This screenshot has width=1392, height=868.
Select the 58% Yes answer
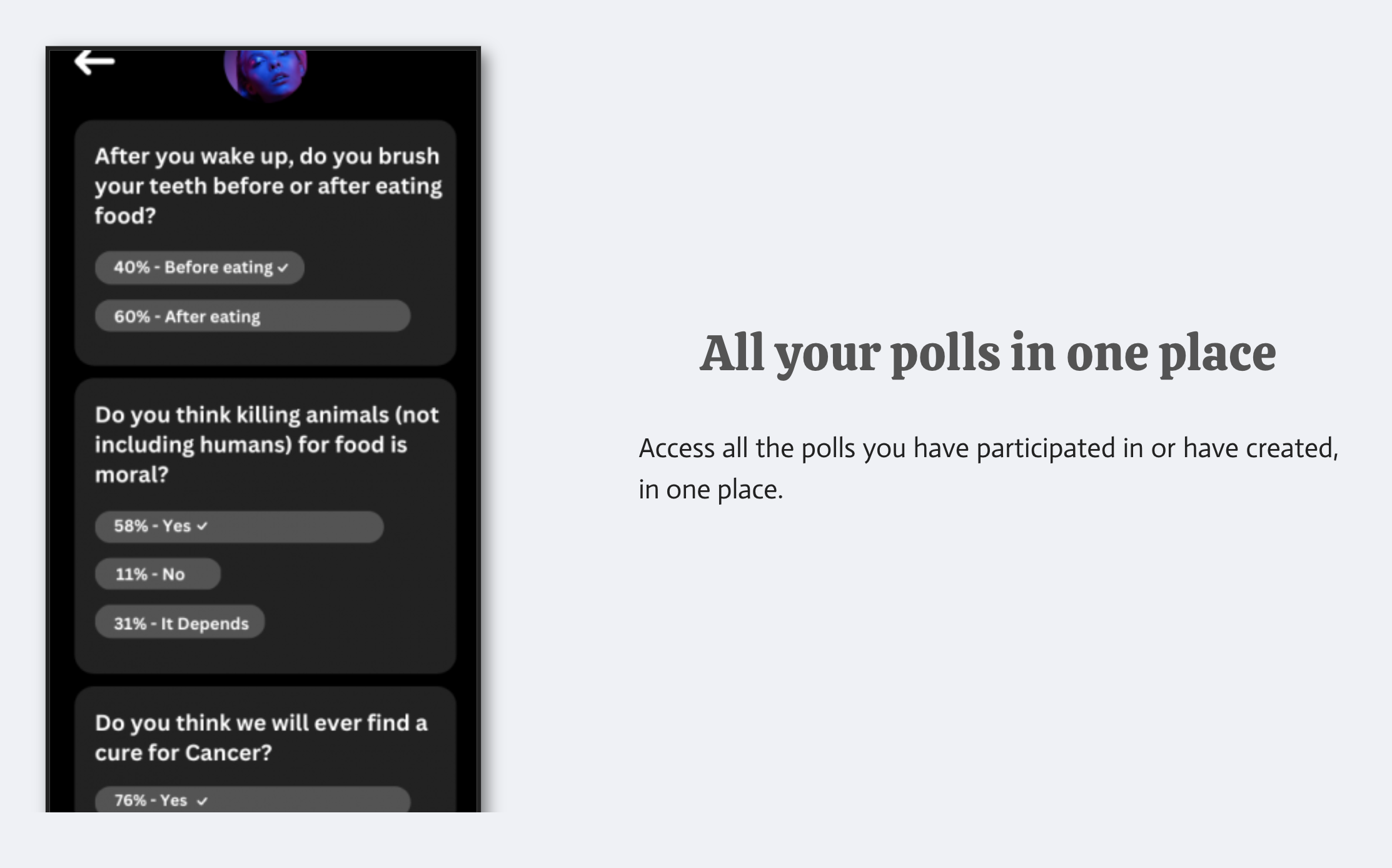point(239,527)
